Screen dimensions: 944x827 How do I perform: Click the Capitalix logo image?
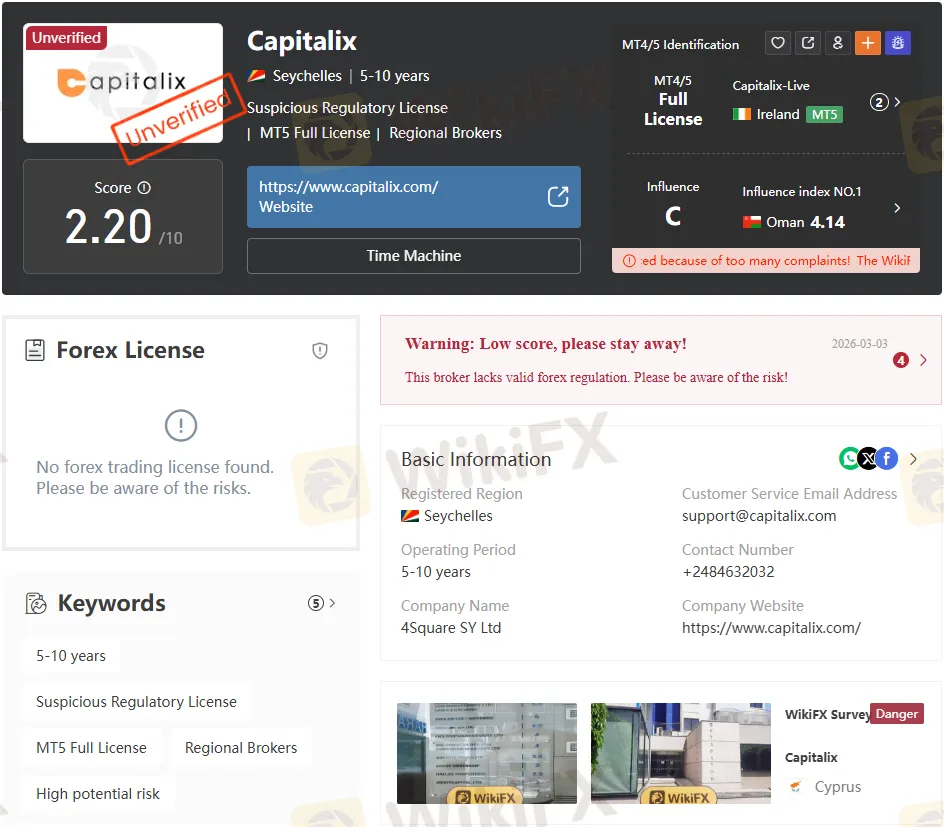(x=123, y=83)
